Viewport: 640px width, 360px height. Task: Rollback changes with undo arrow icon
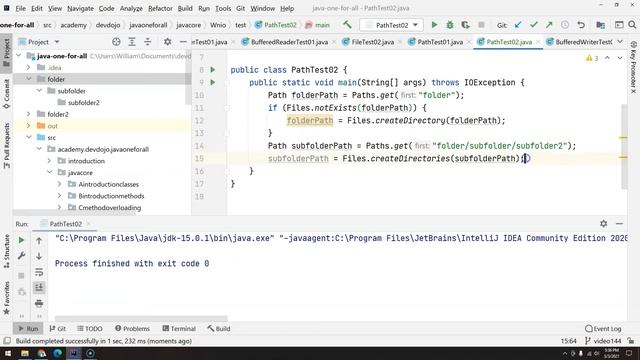click(581, 25)
